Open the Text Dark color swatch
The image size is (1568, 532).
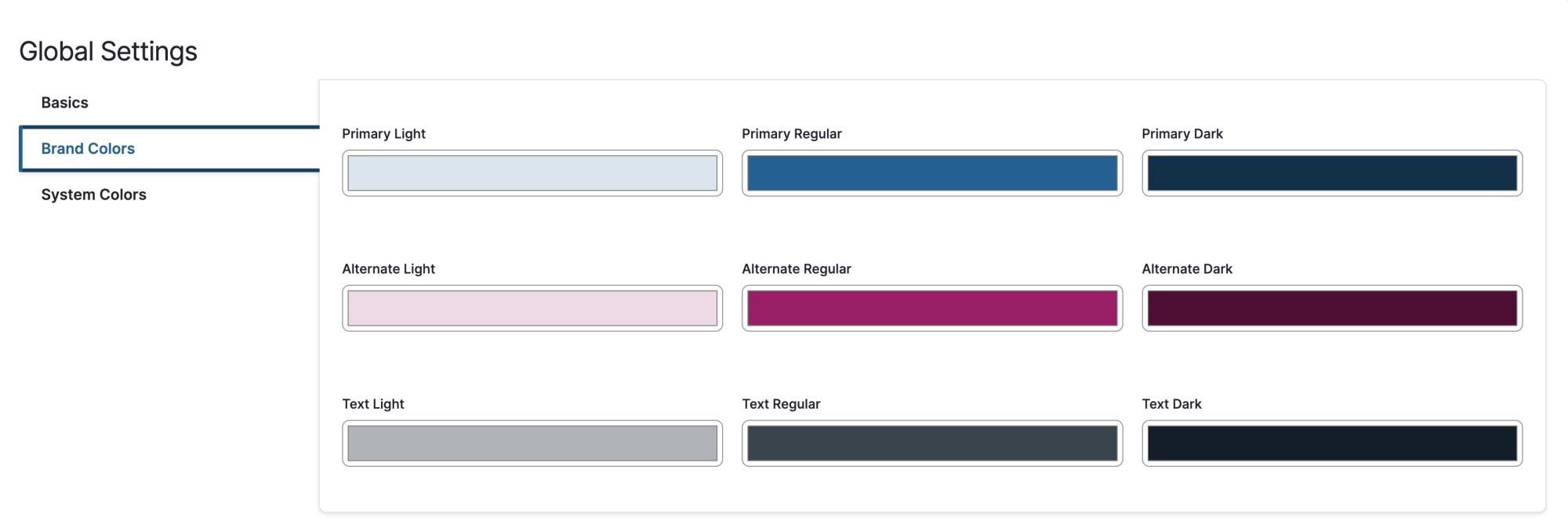[1332, 443]
